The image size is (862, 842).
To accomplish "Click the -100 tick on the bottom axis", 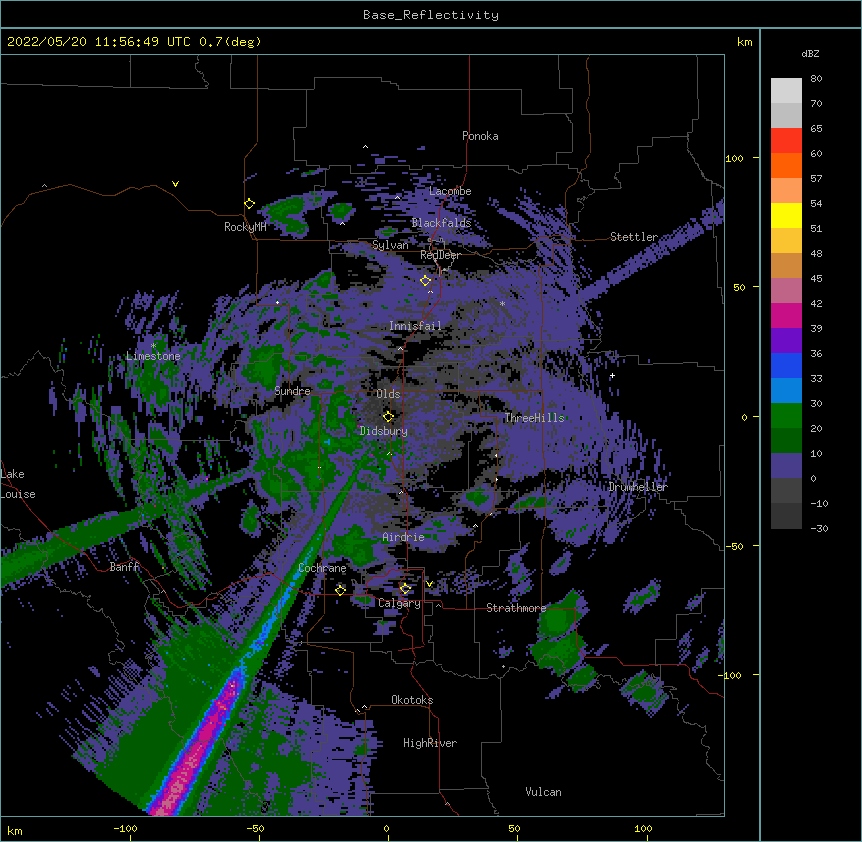I will [125, 828].
